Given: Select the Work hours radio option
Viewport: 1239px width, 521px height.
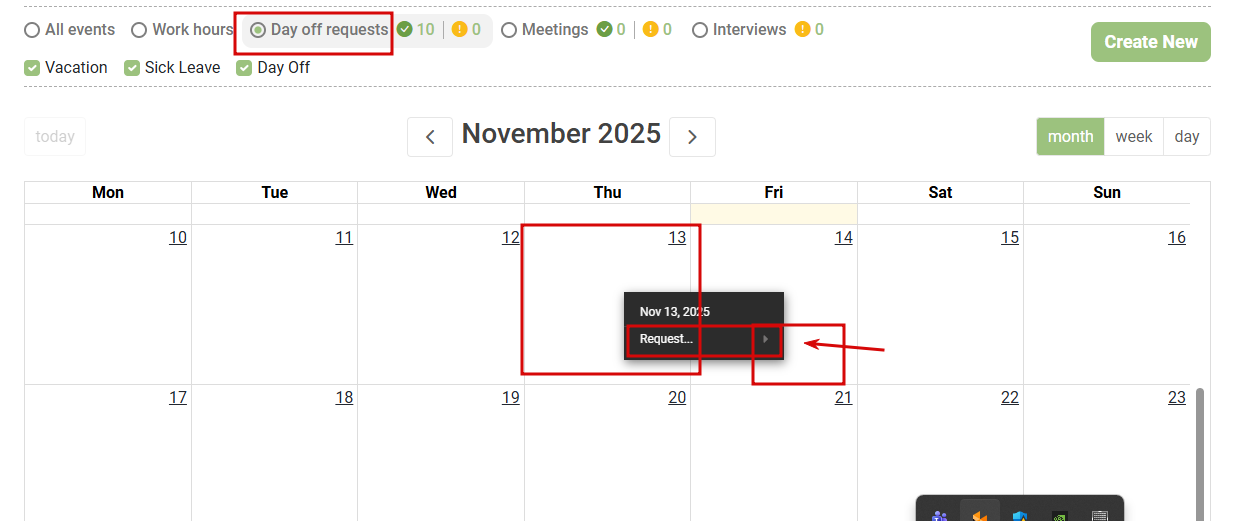Looking at the screenshot, I should (140, 30).
